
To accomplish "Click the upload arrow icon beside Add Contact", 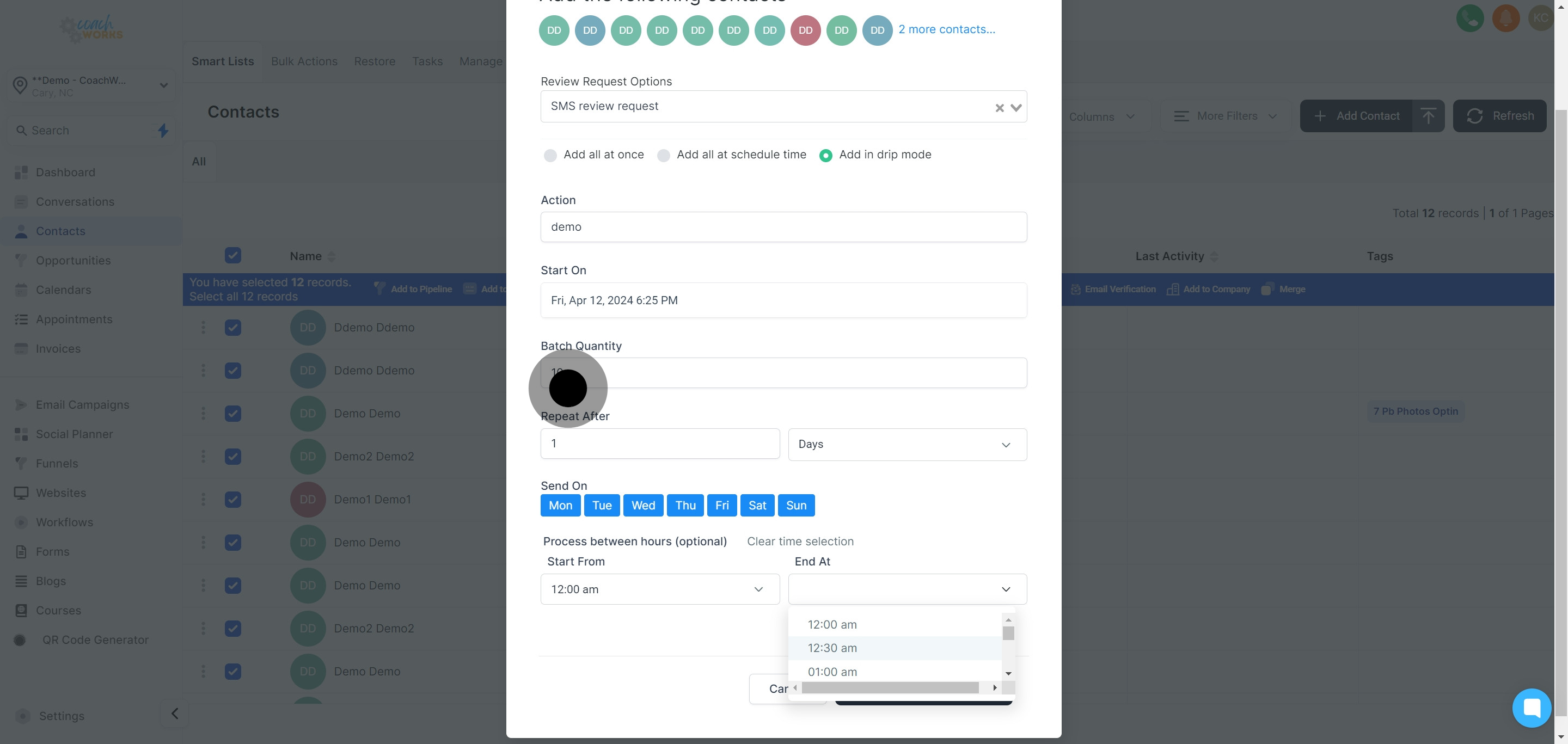I will [1428, 115].
